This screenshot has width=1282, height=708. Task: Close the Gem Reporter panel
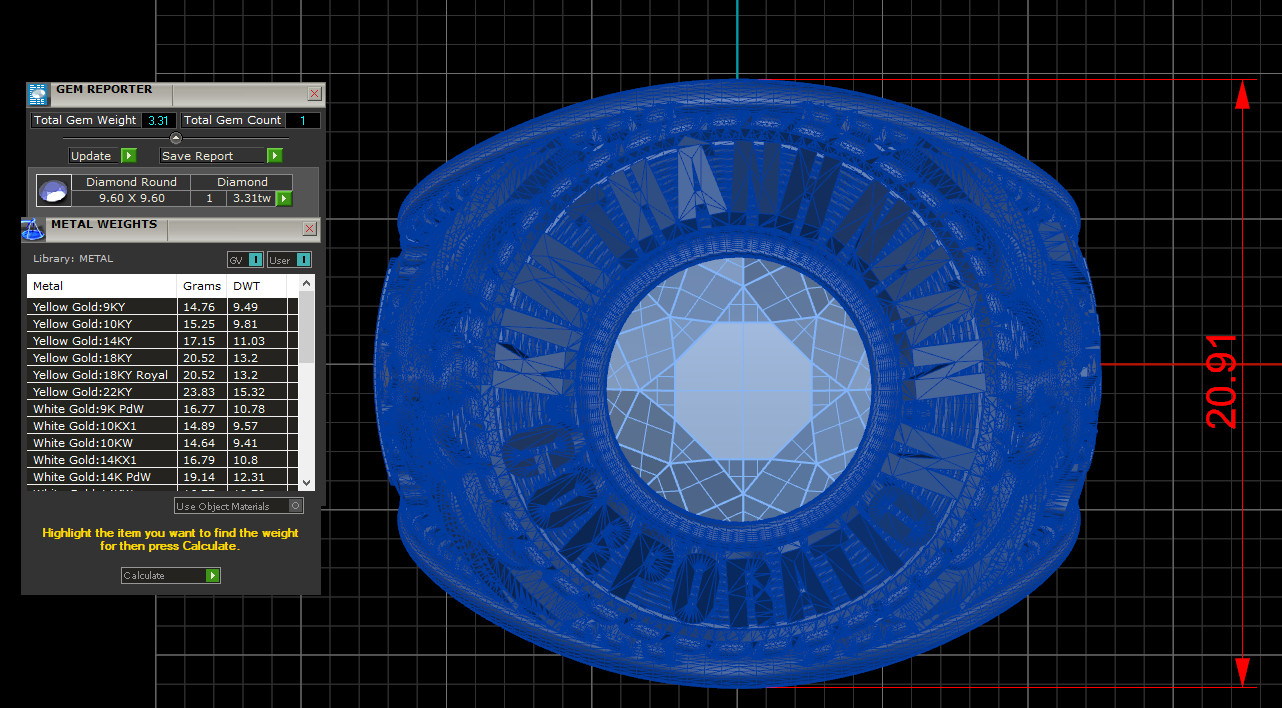tap(314, 94)
